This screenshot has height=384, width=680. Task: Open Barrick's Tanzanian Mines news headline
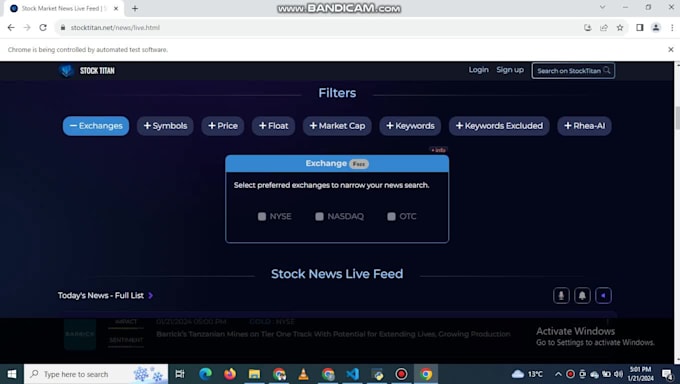coord(333,334)
